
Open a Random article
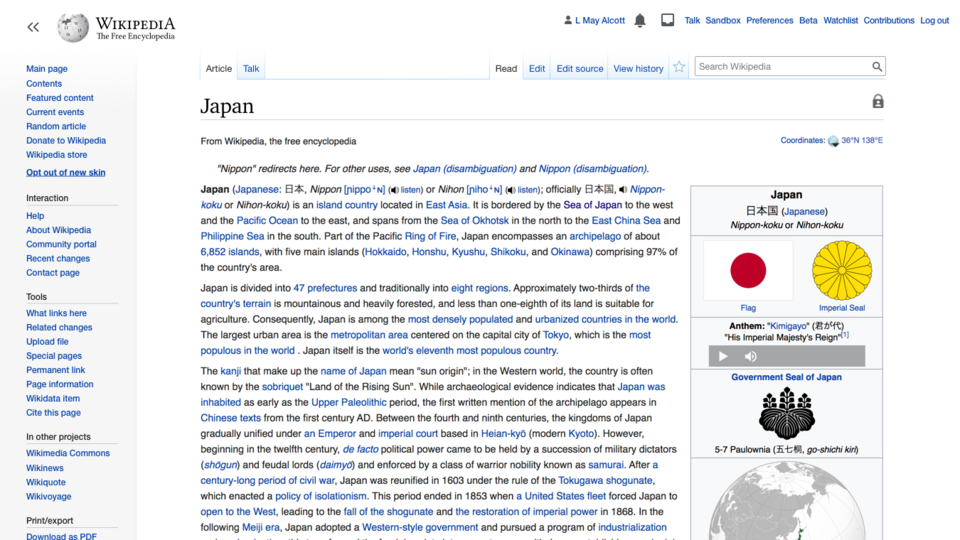pyautogui.click(x=56, y=126)
